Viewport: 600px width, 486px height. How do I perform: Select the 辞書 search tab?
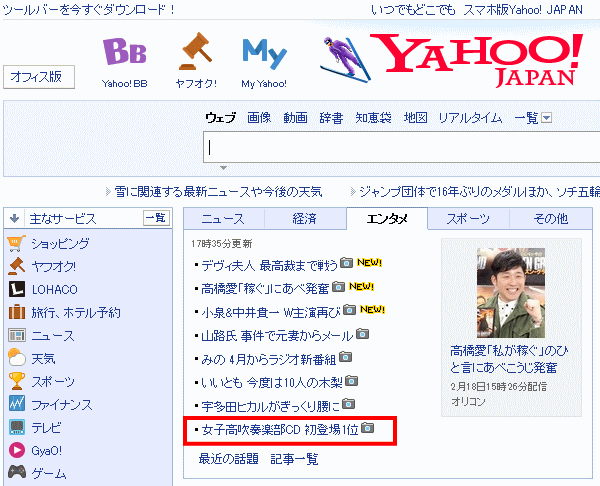click(x=331, y=117)
